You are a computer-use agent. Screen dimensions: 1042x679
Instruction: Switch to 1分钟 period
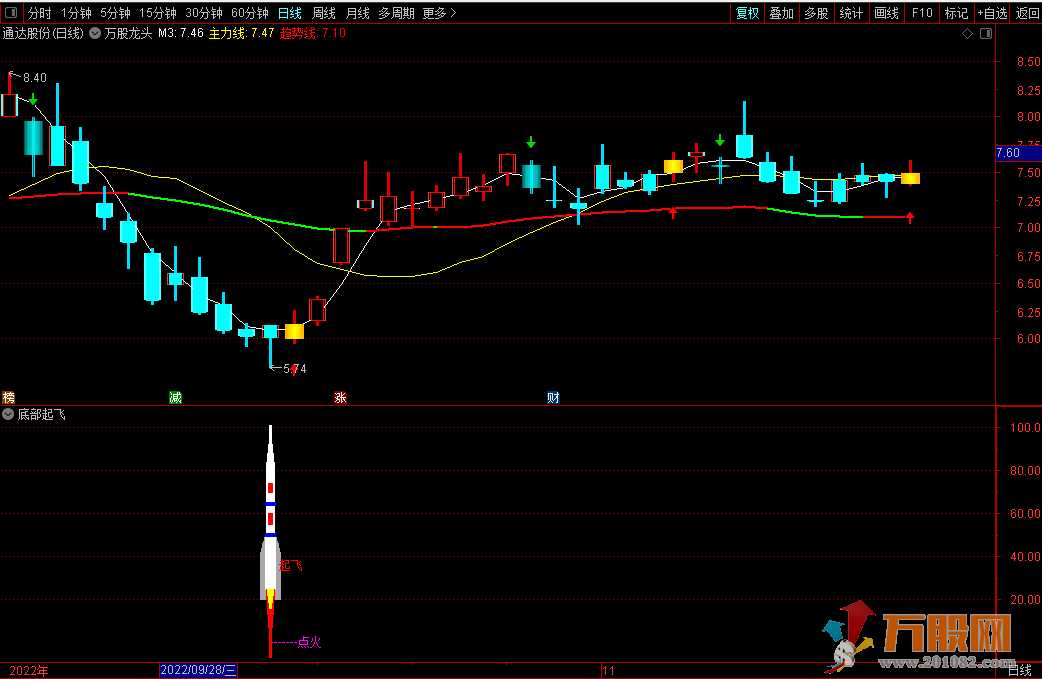(76, 13)
